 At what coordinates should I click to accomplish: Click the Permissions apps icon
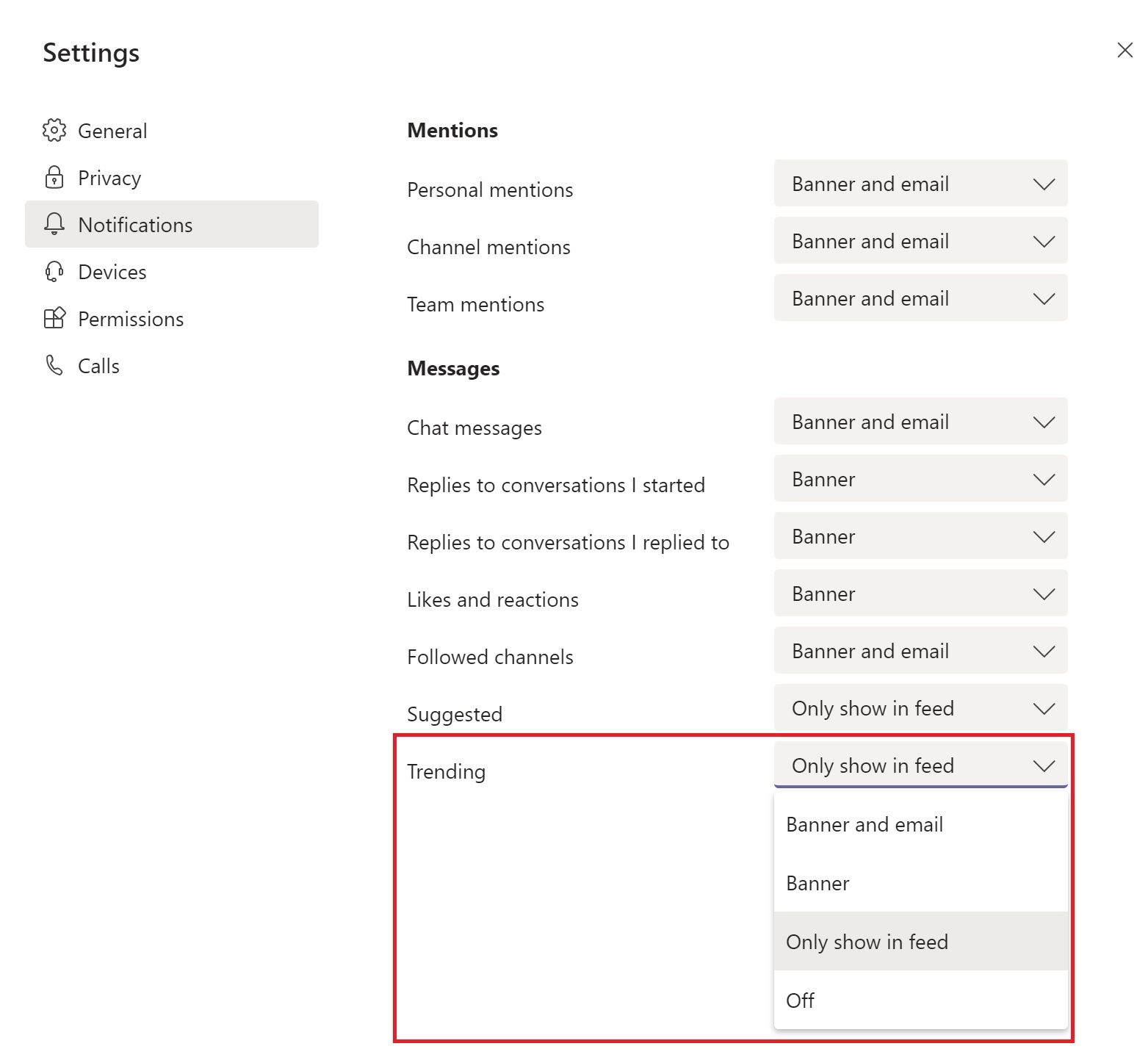(54, 319)
